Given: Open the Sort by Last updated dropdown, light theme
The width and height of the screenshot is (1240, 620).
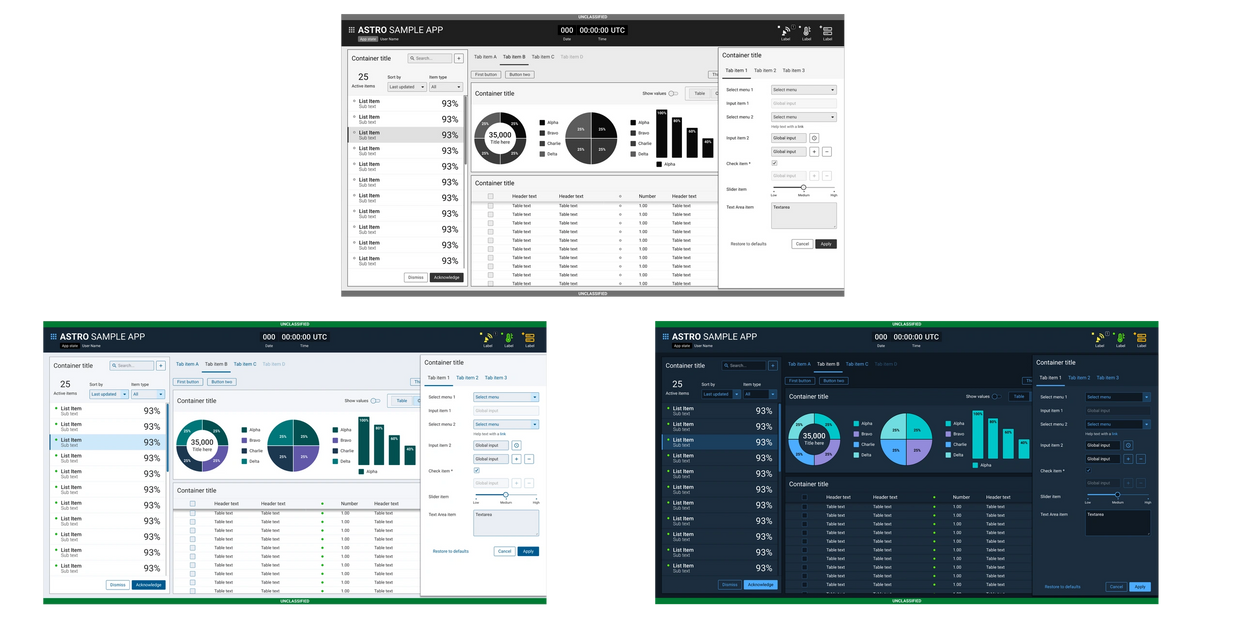Looking at the screenshot, I should click(x=107, y=394).
